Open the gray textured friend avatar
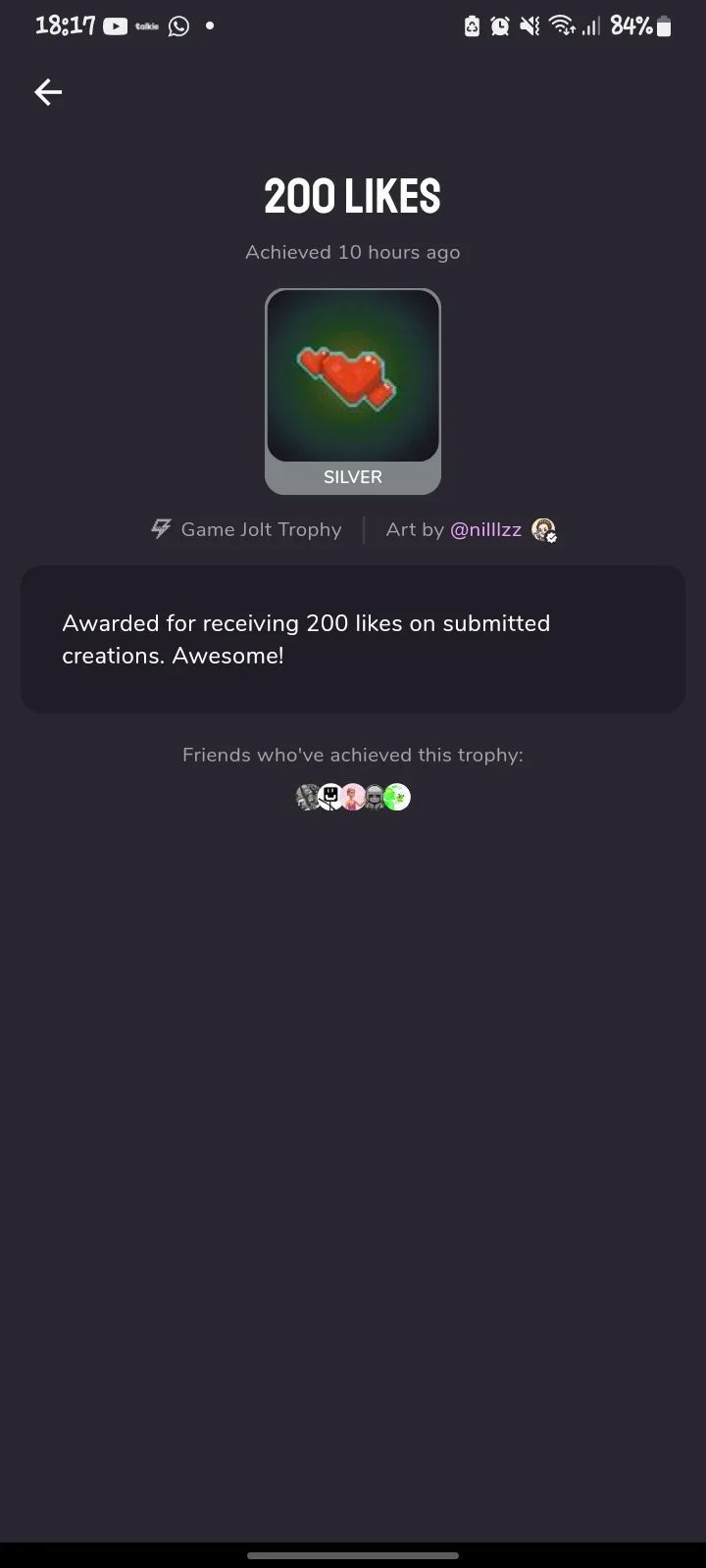The height and width of the screenshot is (1568, 706). (x=308, y=798)
